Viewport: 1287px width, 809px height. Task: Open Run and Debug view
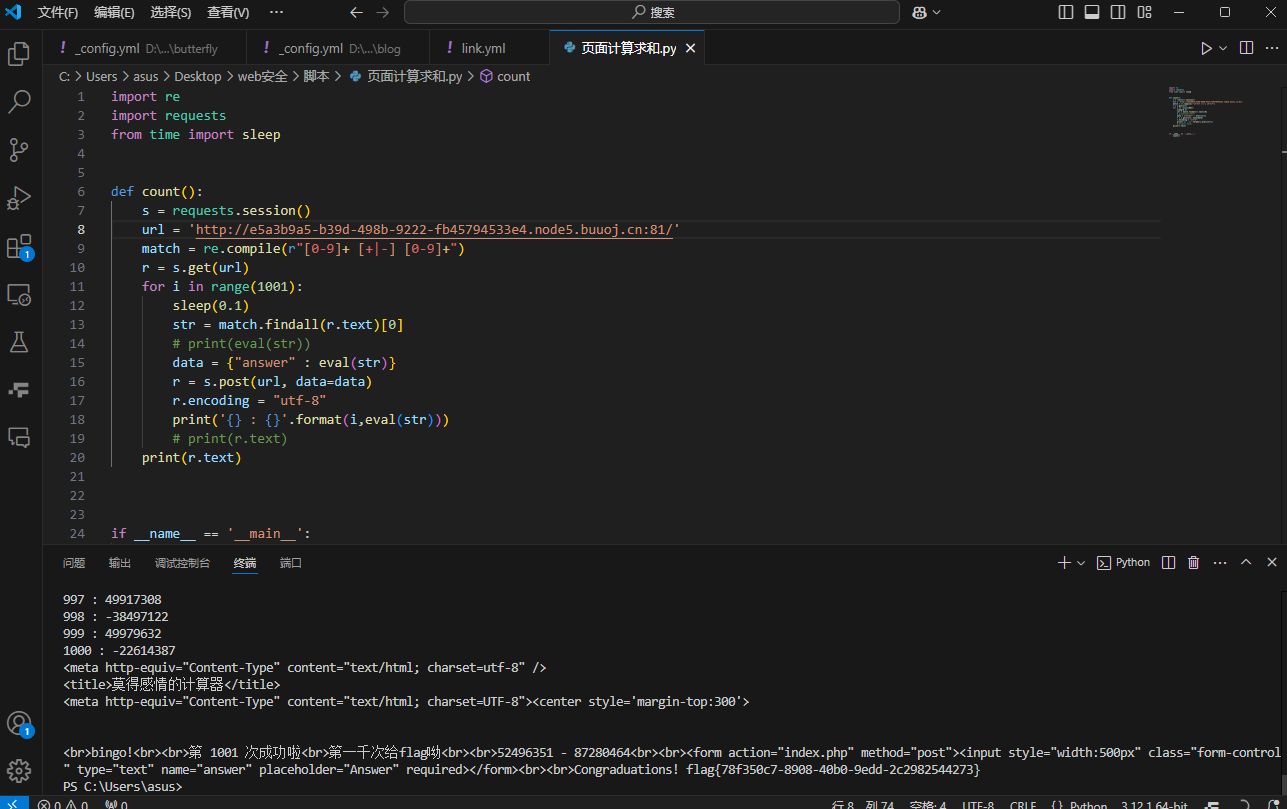(x=19, y=198)
